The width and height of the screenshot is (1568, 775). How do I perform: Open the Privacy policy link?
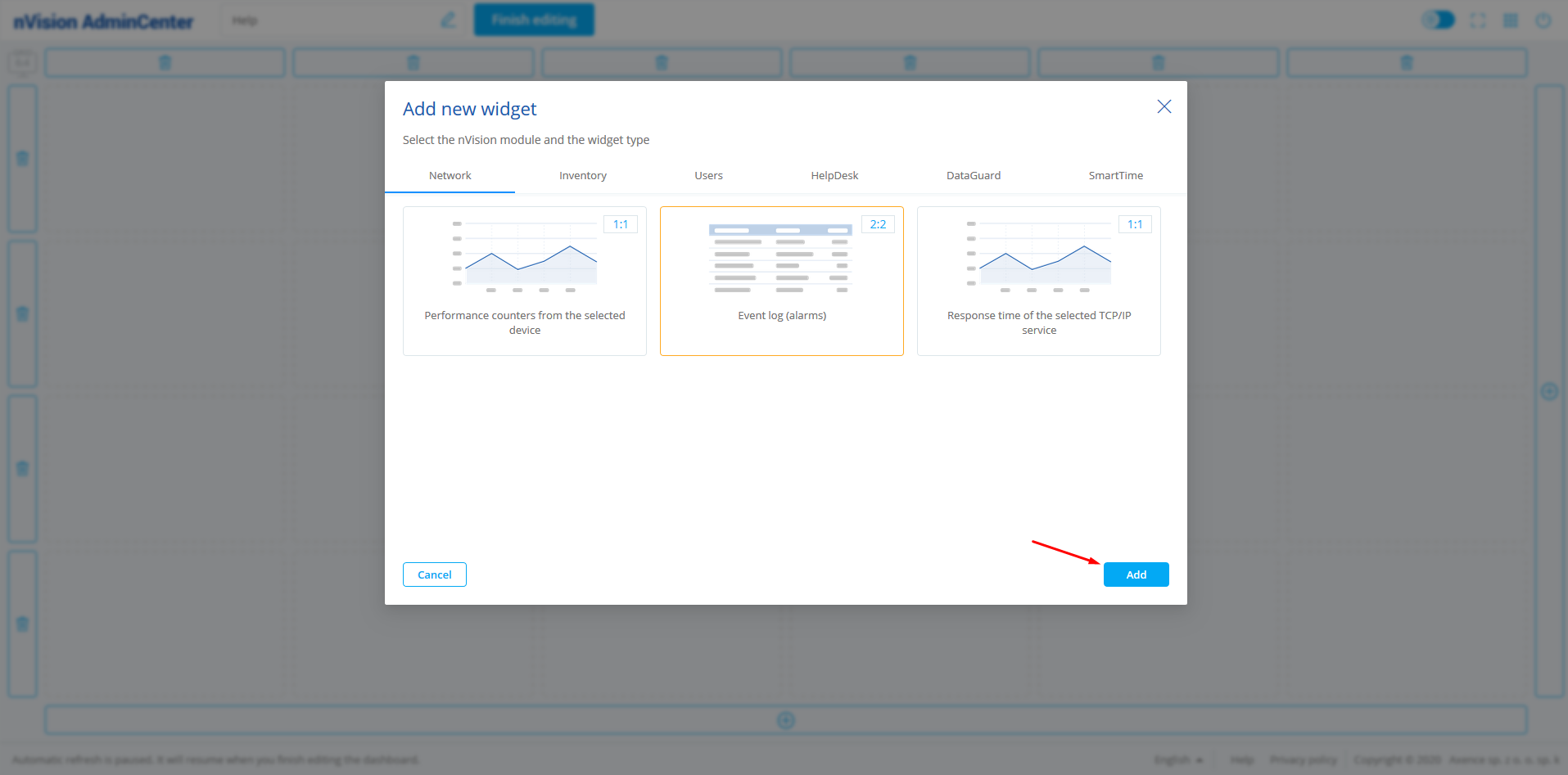tap(1303, 760)
